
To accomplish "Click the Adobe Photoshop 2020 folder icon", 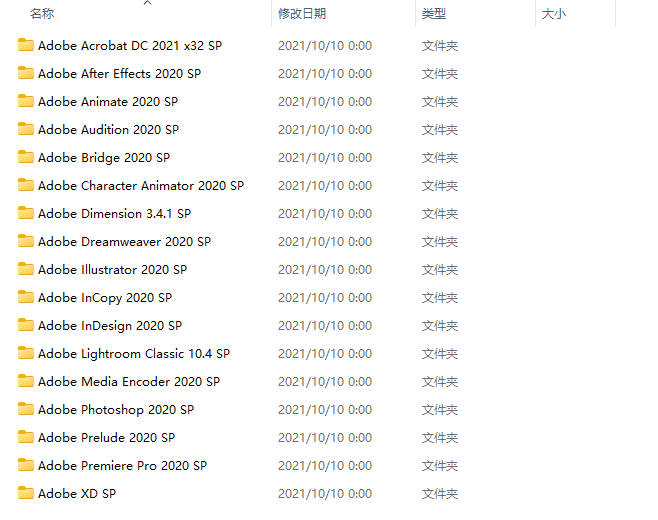I will click(x=26, y=409).
